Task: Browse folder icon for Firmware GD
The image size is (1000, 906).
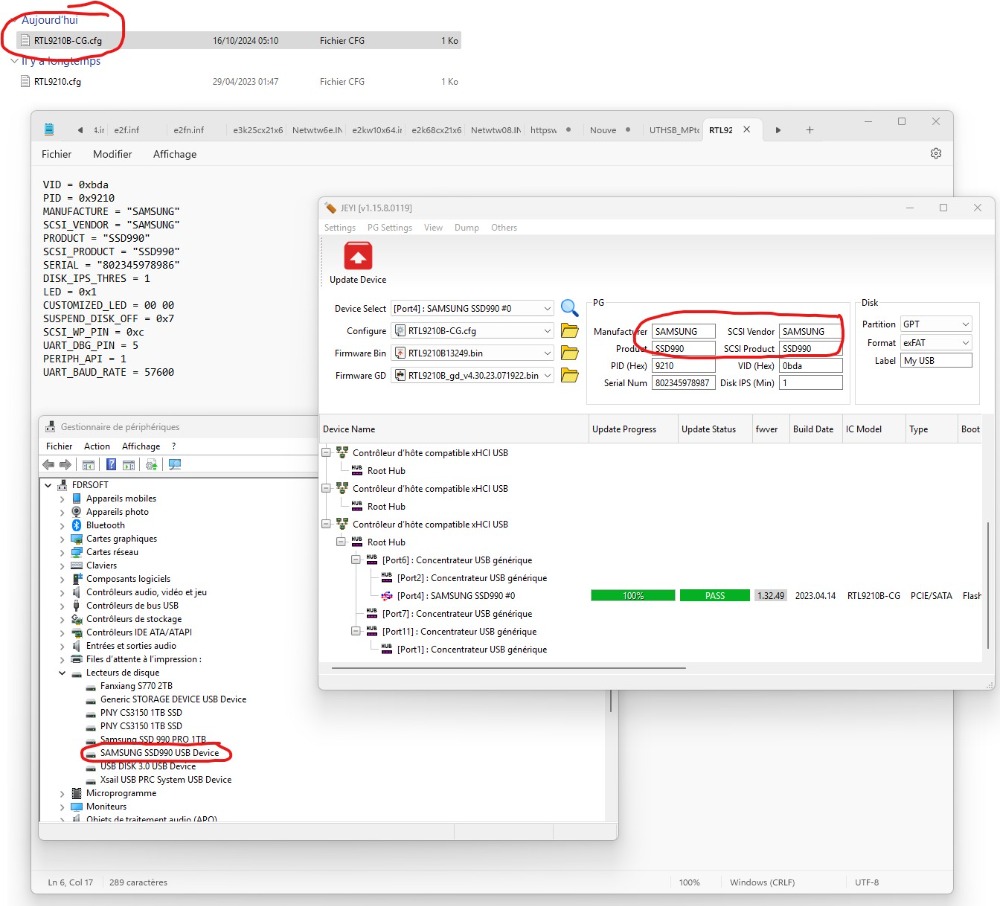Action: coord(569,375)
